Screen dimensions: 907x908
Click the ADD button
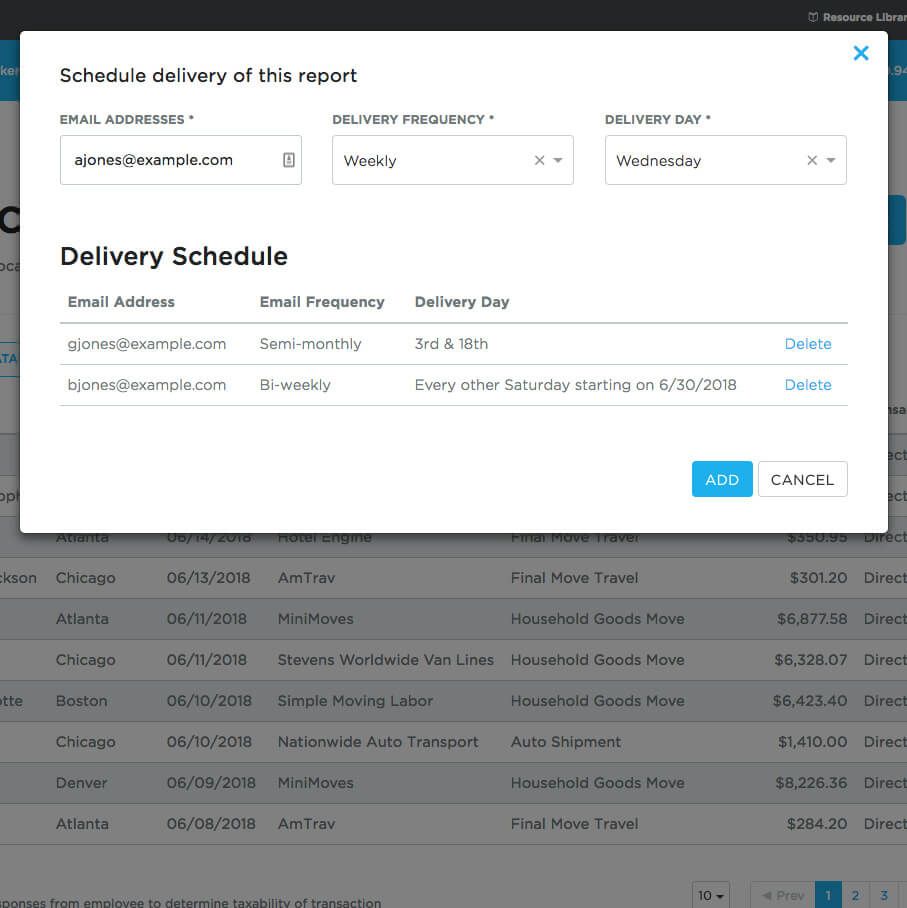tap(721, 479)
